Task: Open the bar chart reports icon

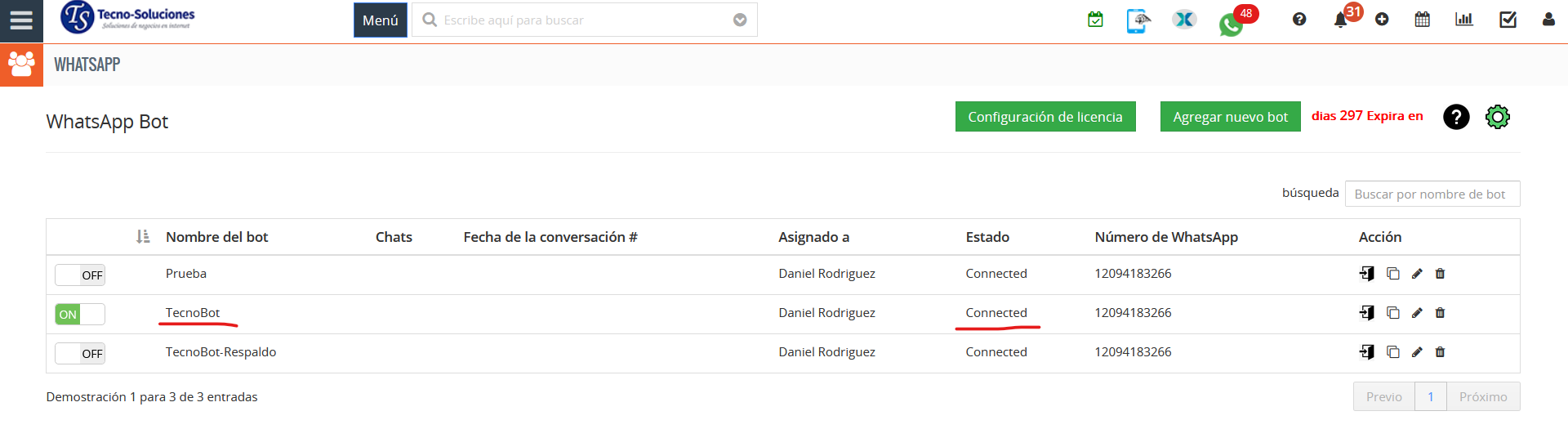Action: coord(1463,20)
